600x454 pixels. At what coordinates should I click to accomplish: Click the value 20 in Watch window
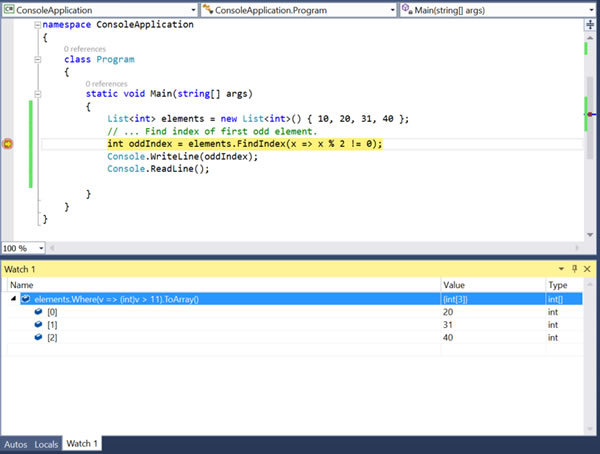pos(448,312)
